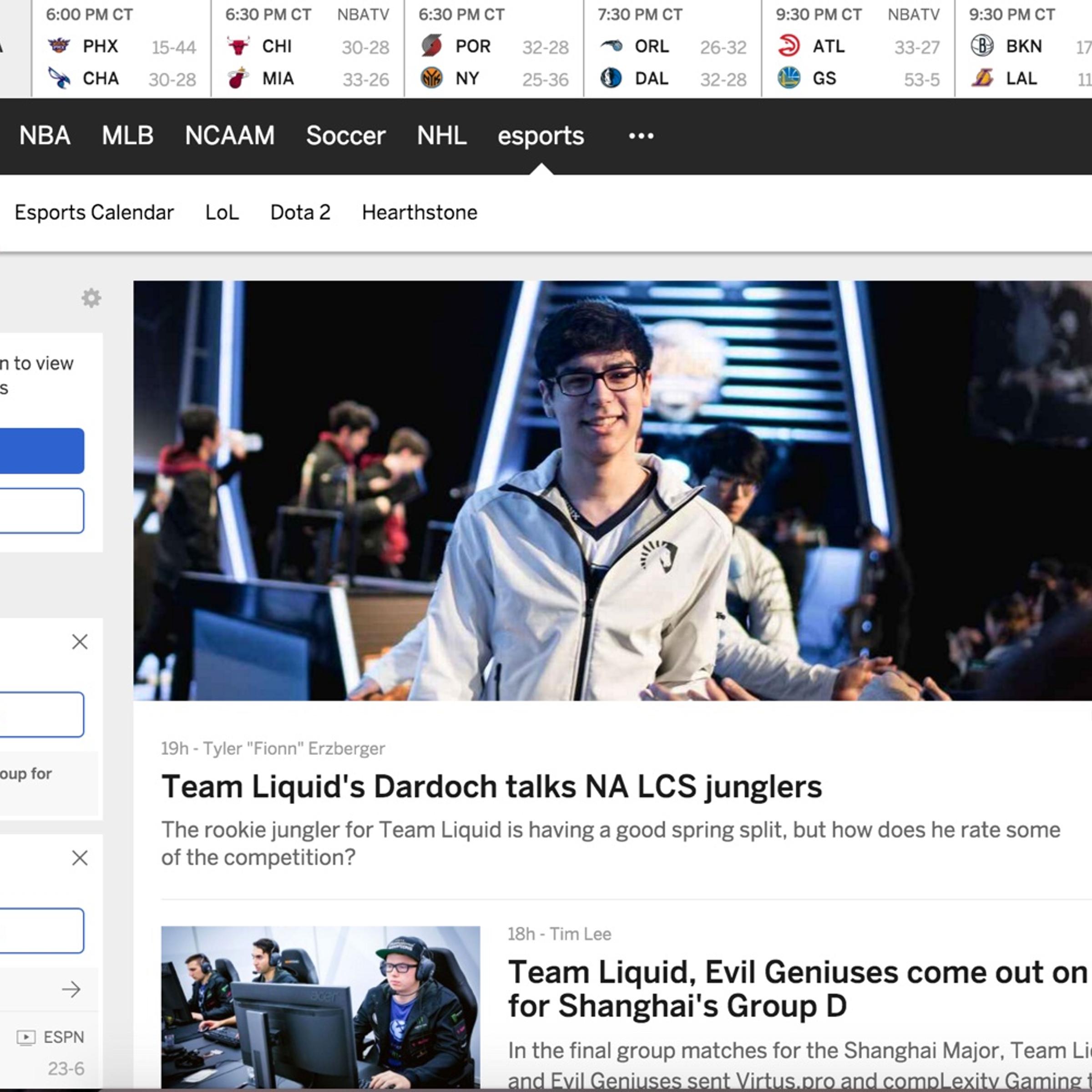Click the ESPN video broadcast icon
This screenshot has height=1092, width=1092.
(x=26, y=1037)
